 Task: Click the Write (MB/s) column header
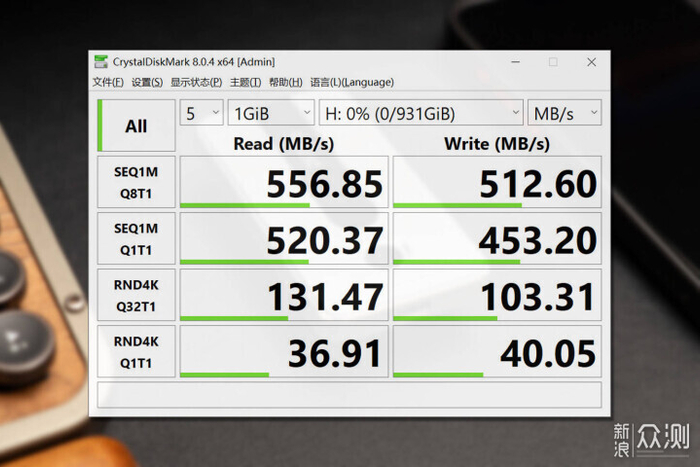tap(497, 144)
